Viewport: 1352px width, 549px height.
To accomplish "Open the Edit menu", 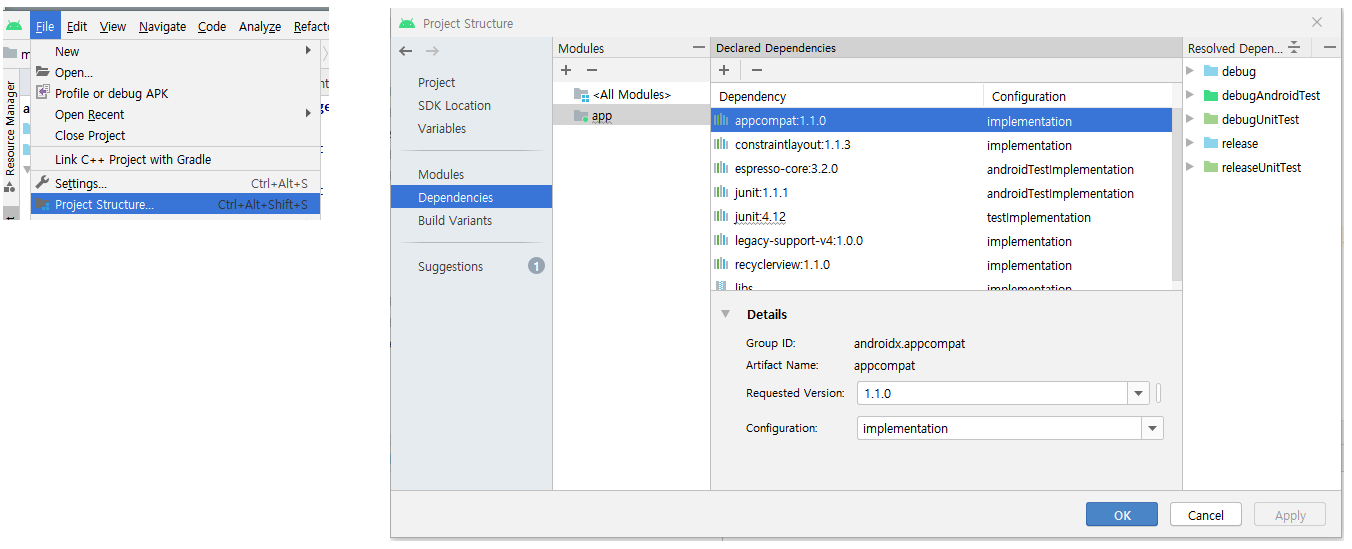I will point(77,26).
